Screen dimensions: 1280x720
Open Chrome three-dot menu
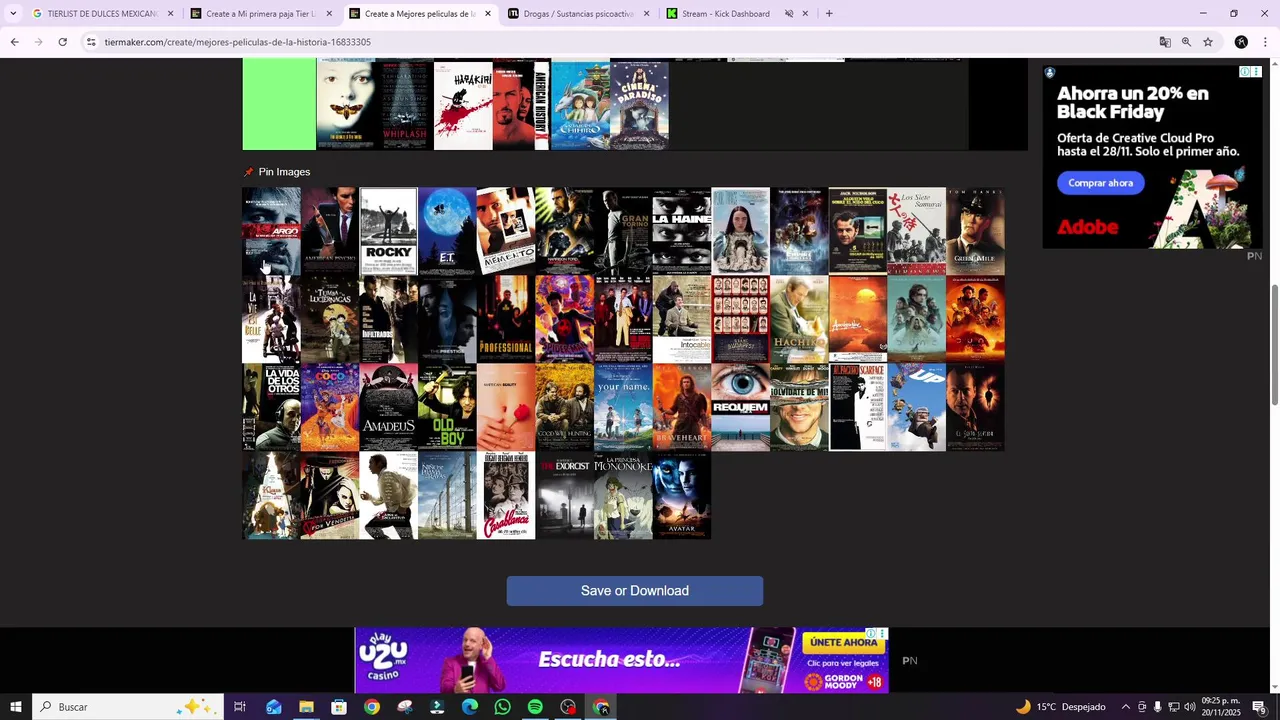1265,42
